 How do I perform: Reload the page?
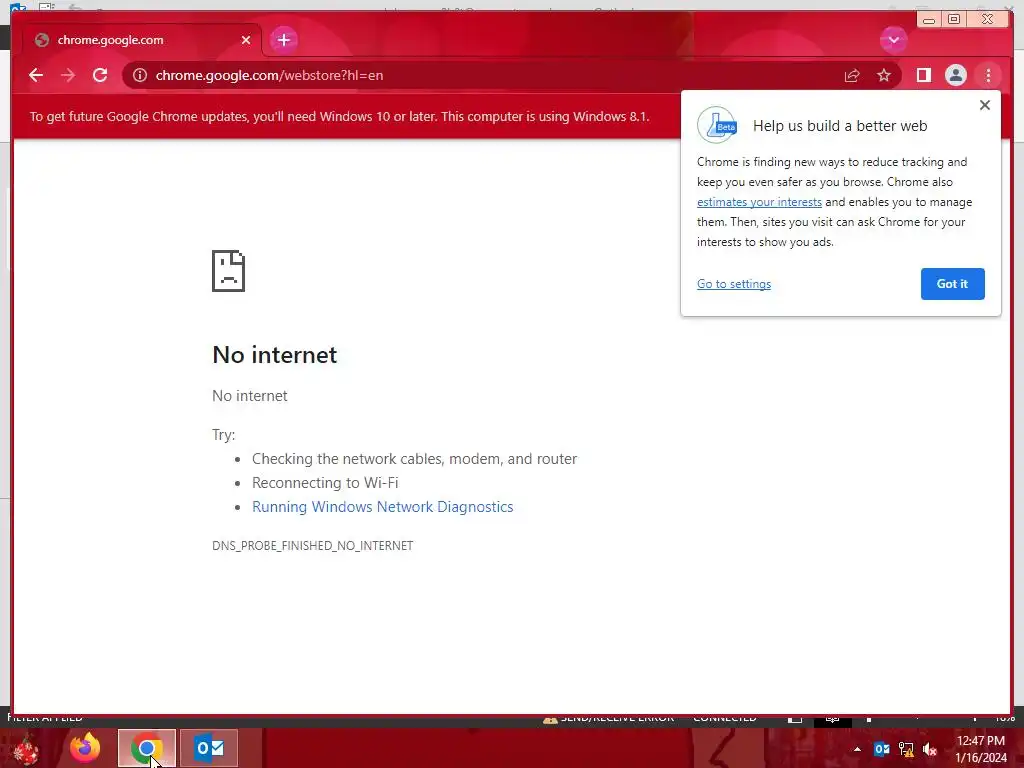tap(100, 75)
